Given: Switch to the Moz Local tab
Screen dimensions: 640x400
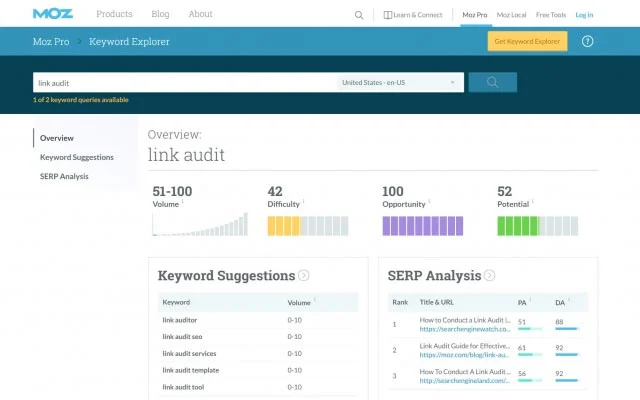Looking at the screenshot, I should pyautogui.click(x=511, y=15).
